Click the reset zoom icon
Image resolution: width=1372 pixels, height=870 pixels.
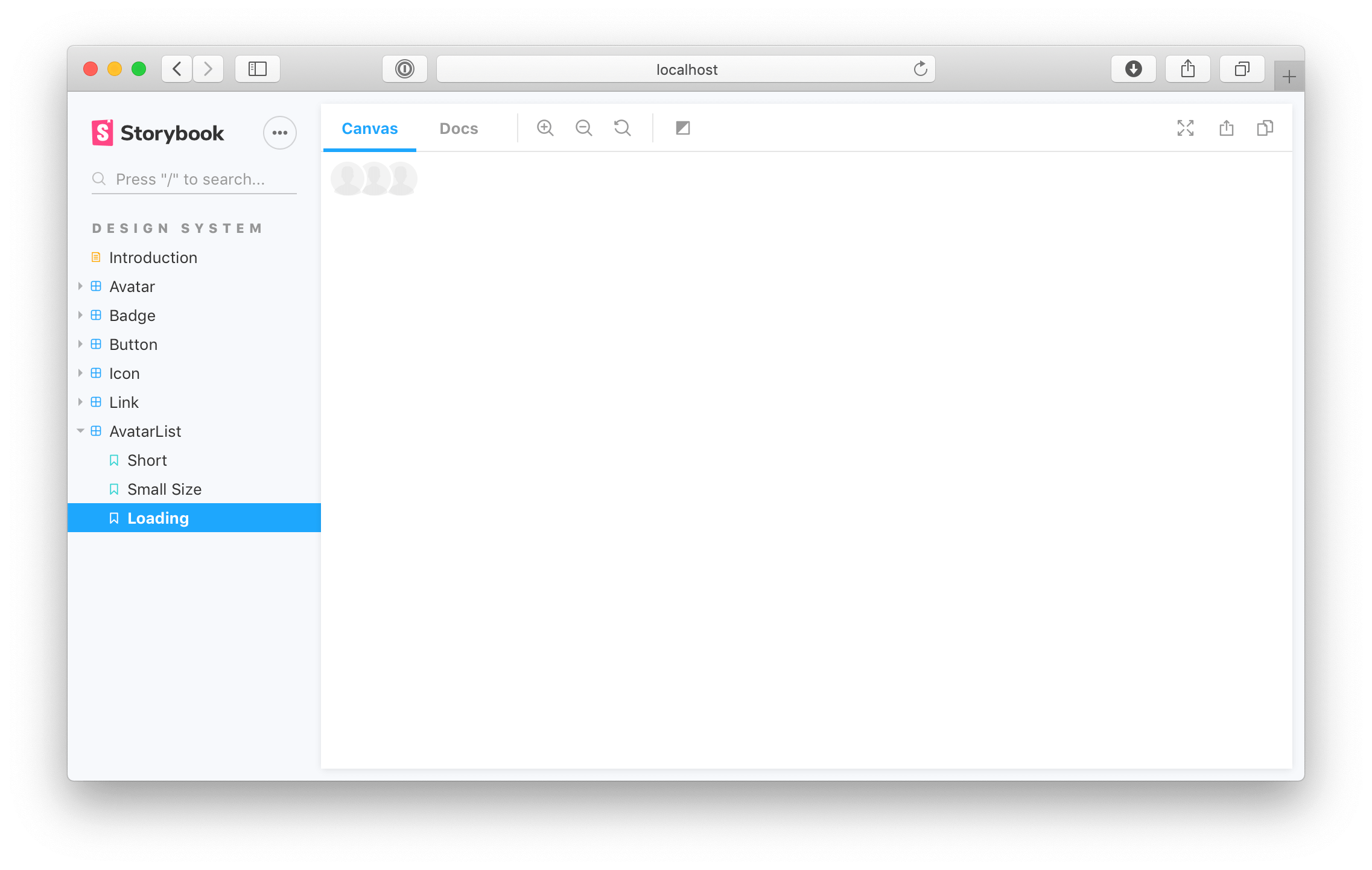pos(621,128)
